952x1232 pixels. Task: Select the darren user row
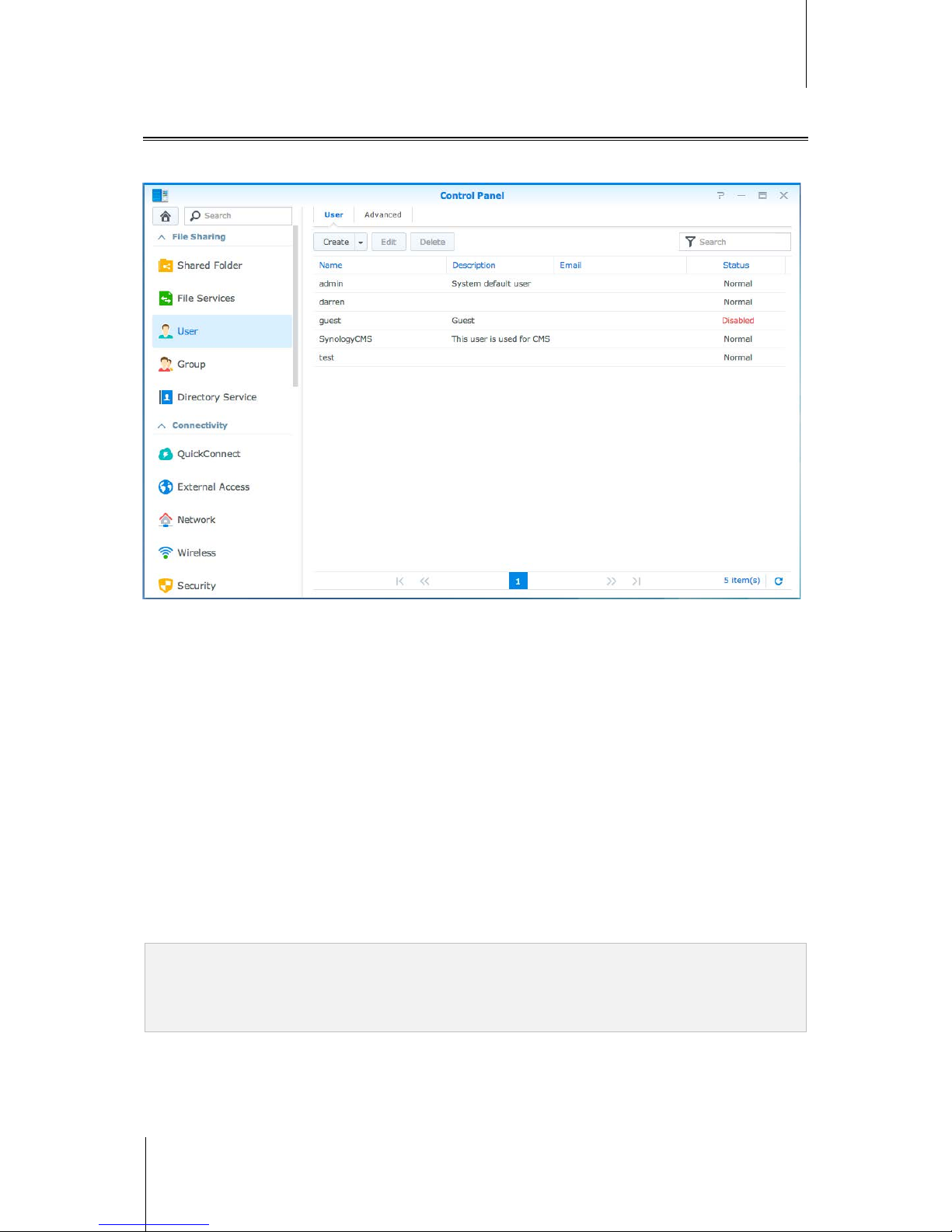[549, 302]
